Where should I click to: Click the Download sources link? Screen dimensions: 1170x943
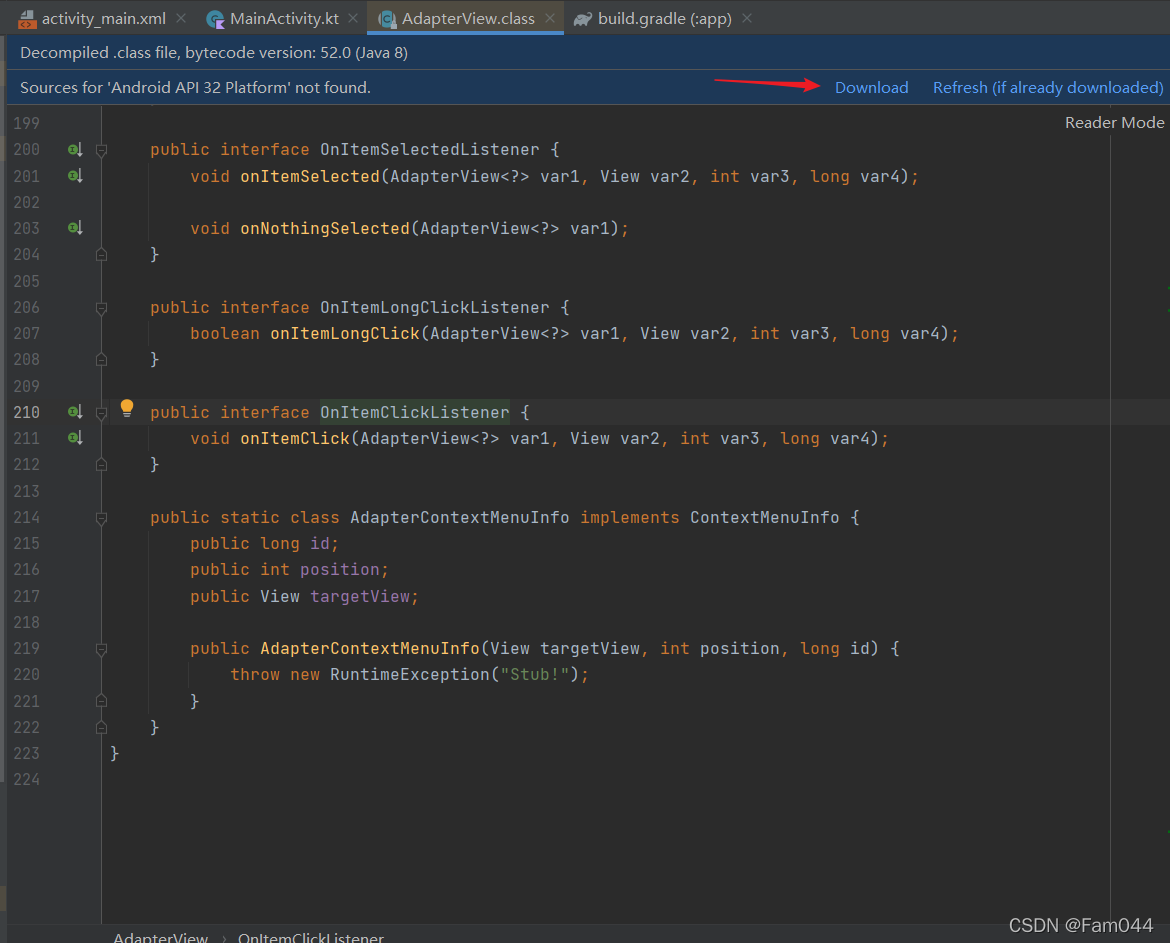coord(871,87)
